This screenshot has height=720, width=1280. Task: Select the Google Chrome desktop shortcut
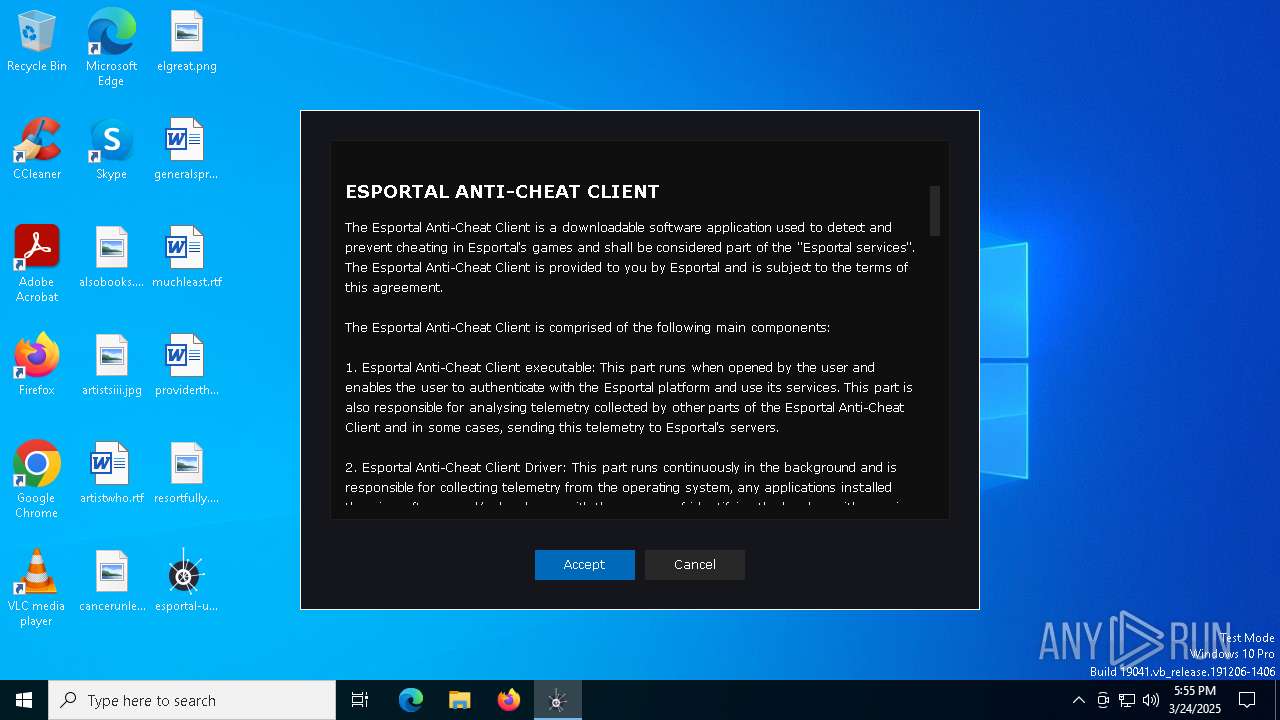point(37,480)
